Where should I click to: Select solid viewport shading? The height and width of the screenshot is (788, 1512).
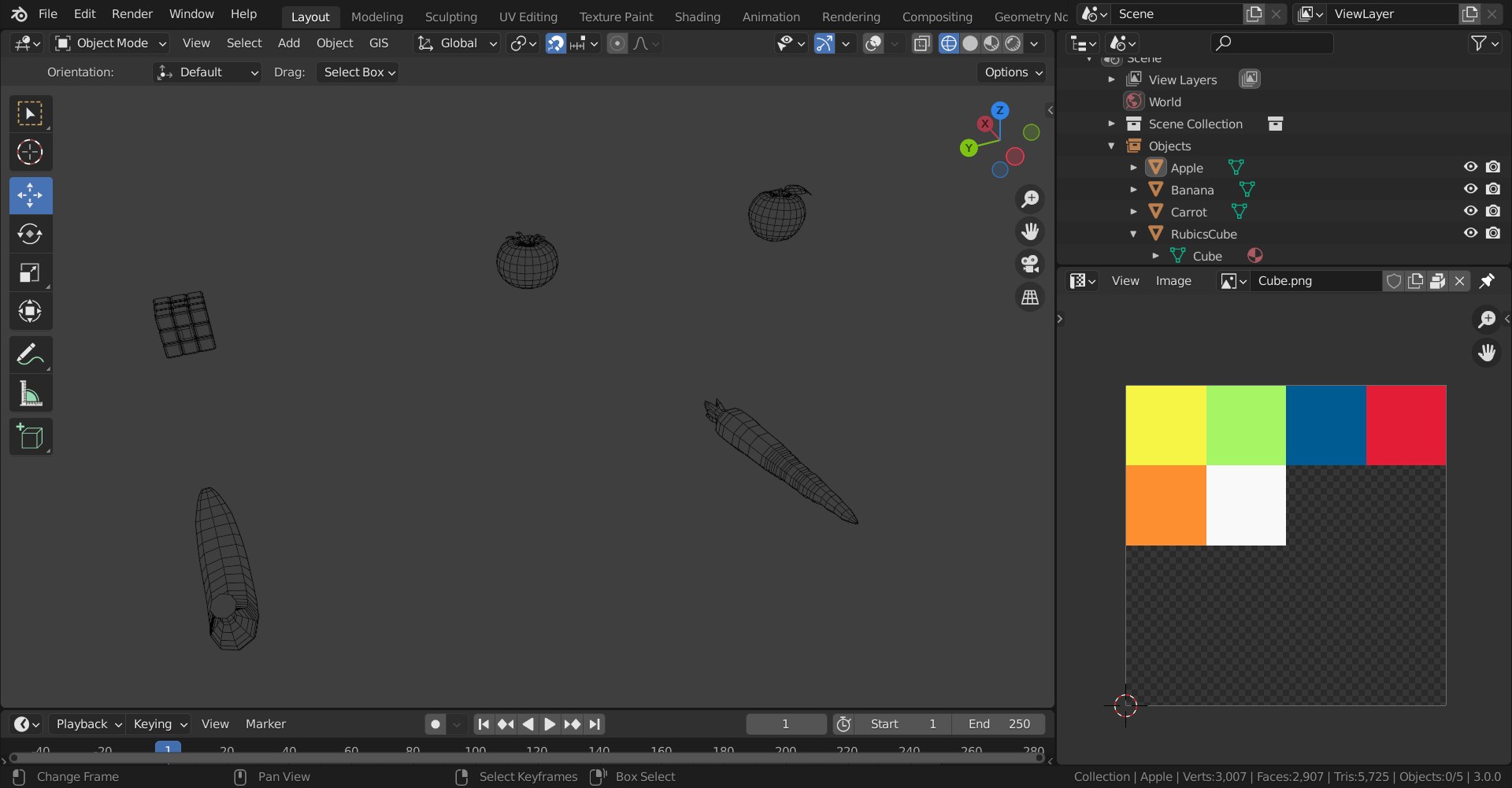[x=970, y=43]
